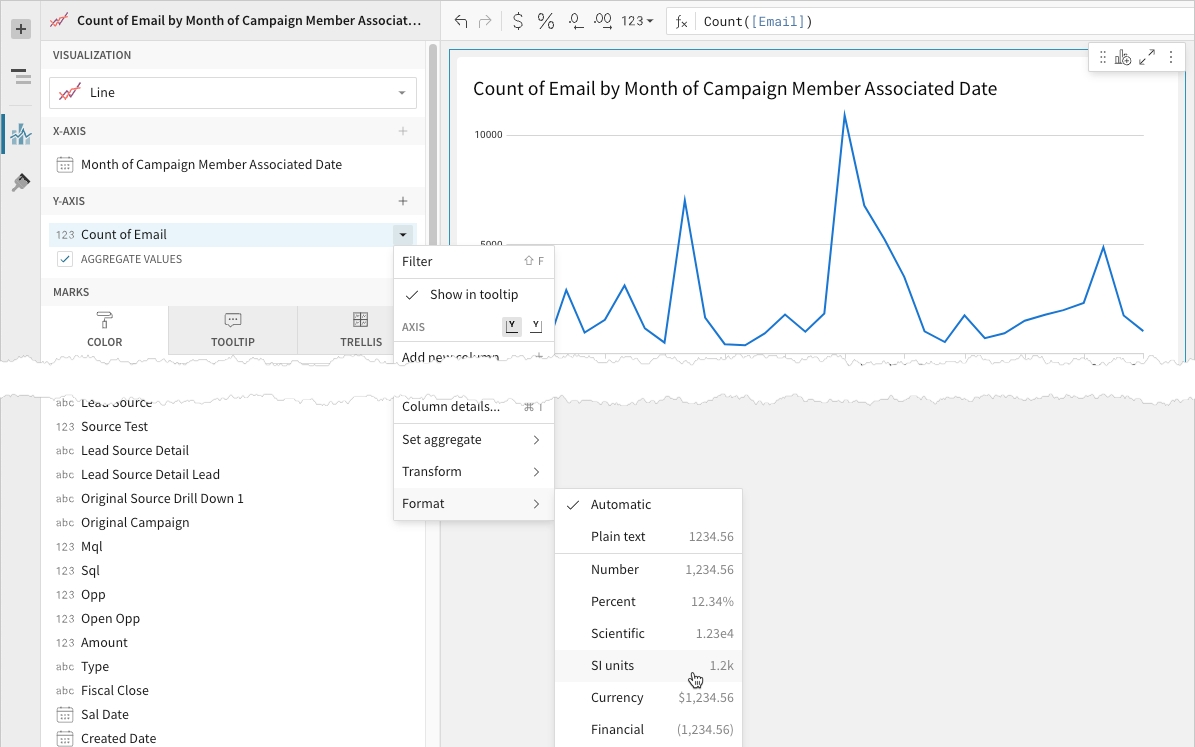Select the left Y-axis toggle button
The width and height of the screenshot is (1195, 747).
(512, 326)
